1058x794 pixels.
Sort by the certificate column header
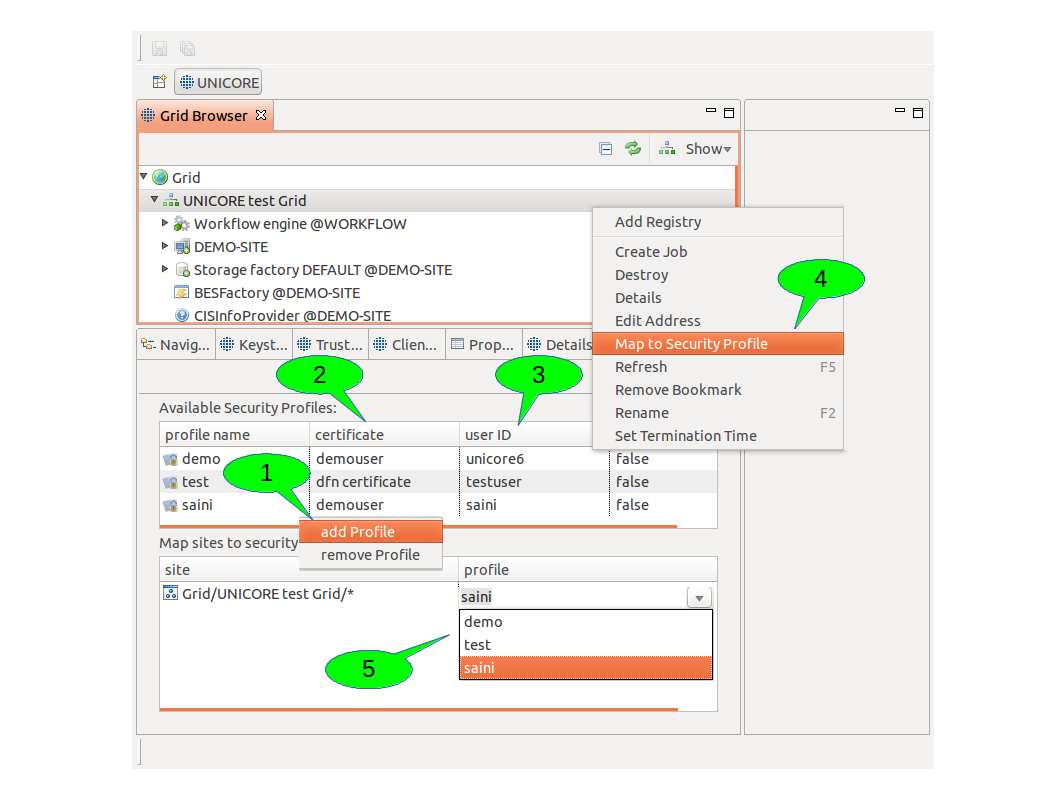384,435
